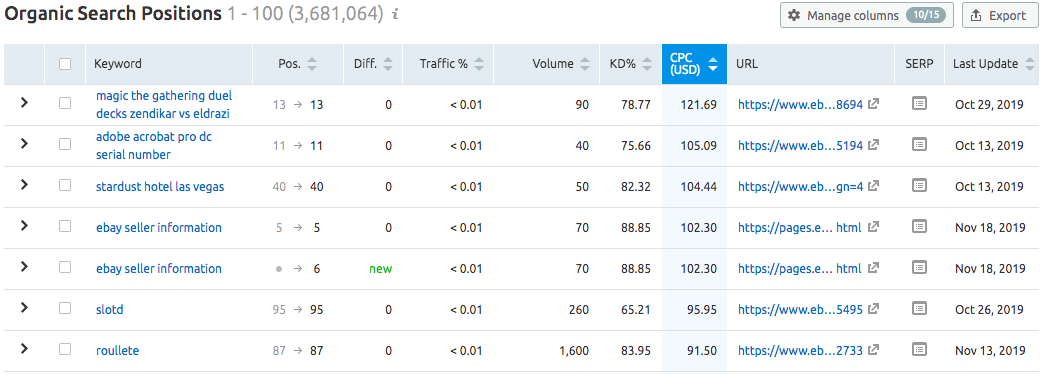Click the CPC (USD) sorted column header
1041x375 pixels.
694,64
